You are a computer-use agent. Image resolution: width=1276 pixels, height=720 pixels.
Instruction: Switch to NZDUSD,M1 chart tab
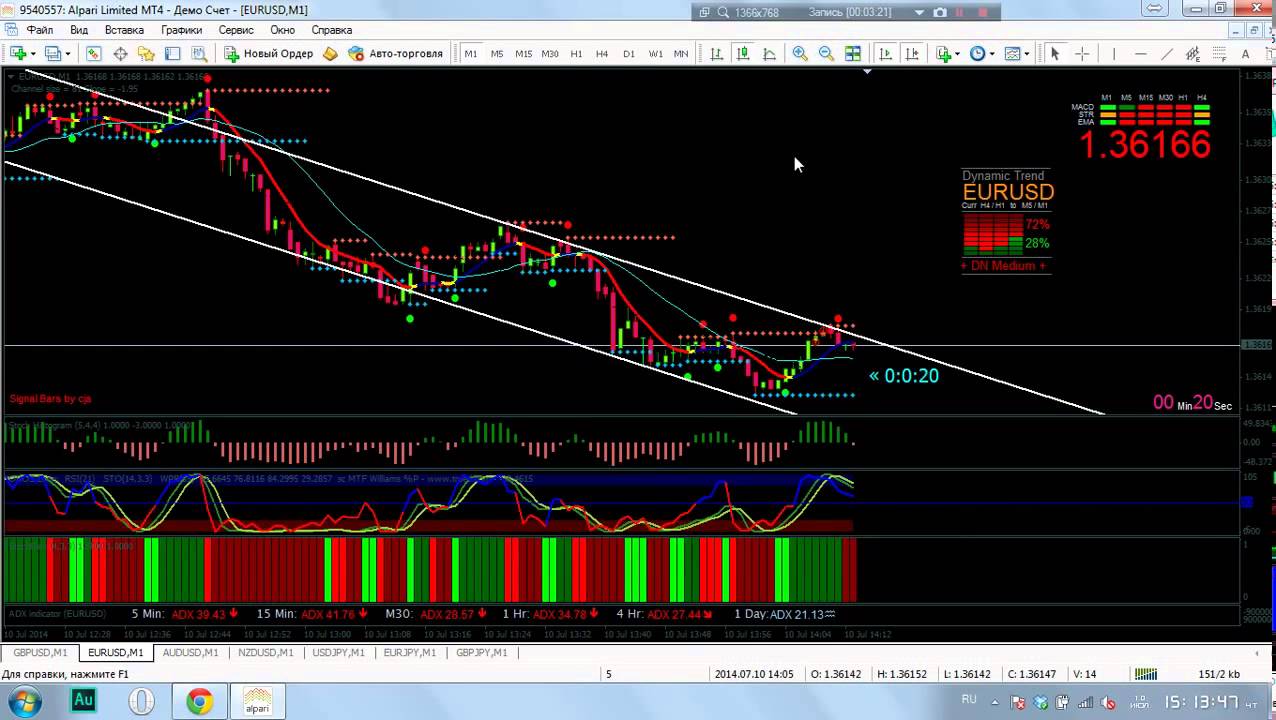[x=265, y=652]
